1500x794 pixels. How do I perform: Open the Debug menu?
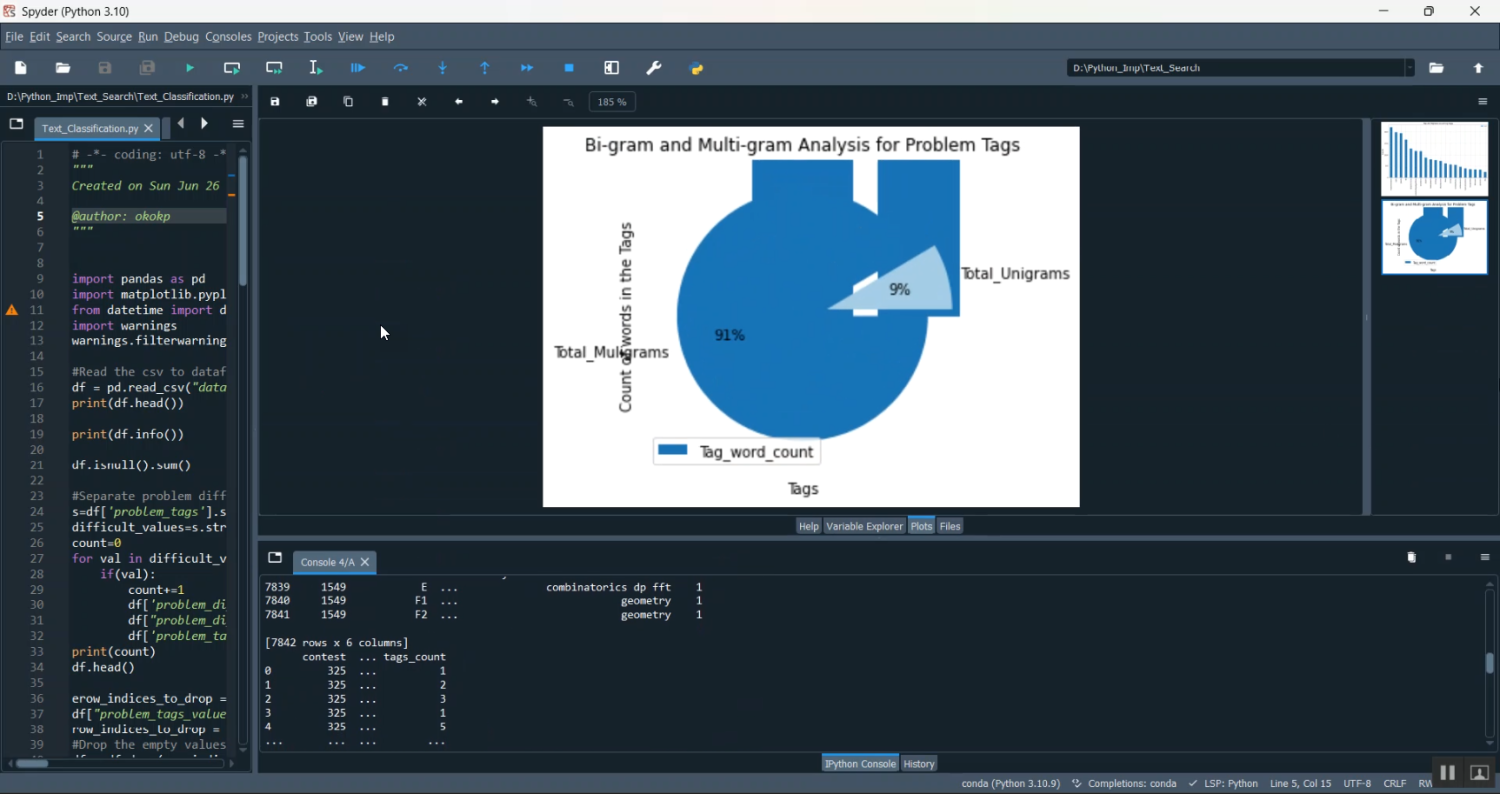[x=181, y=37]
